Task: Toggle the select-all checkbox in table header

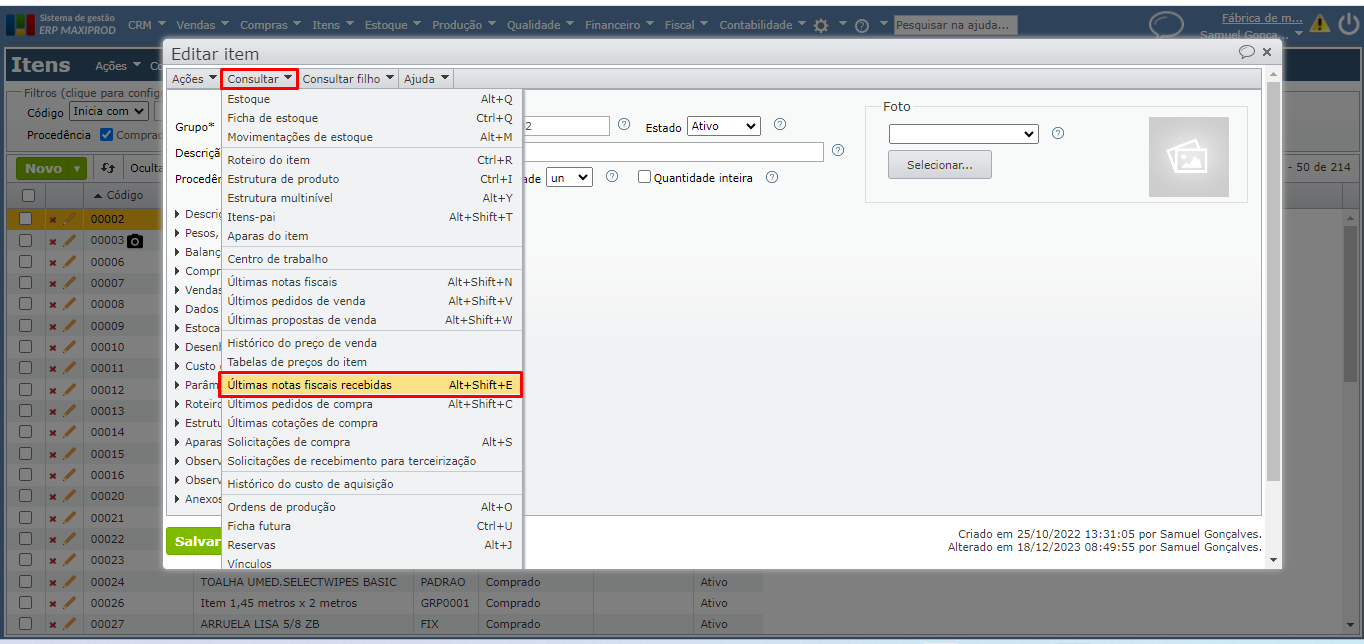Action: [27, 195]
